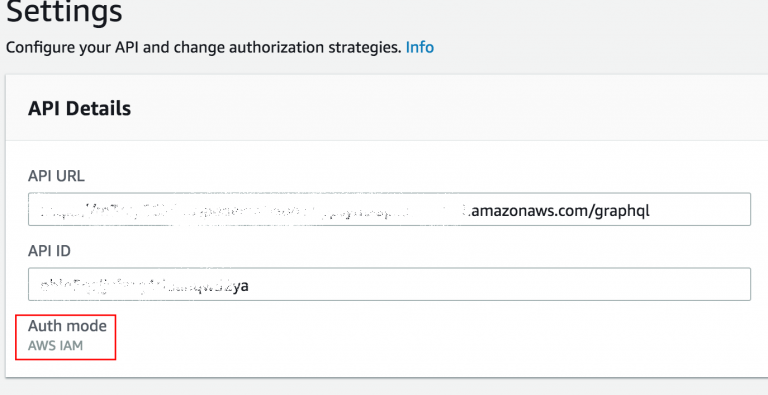
Task: Click empty space in API Details header bar
Action: (441, 108)
